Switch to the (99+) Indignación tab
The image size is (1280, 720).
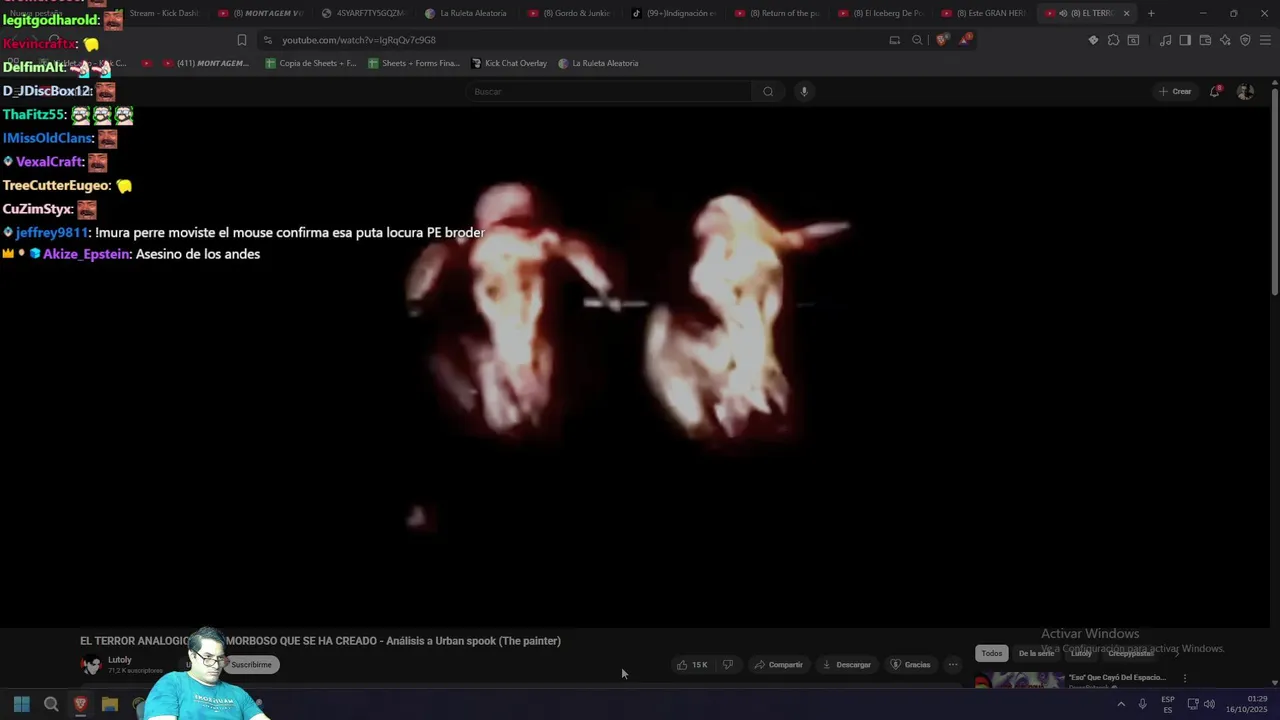(673, 13)
